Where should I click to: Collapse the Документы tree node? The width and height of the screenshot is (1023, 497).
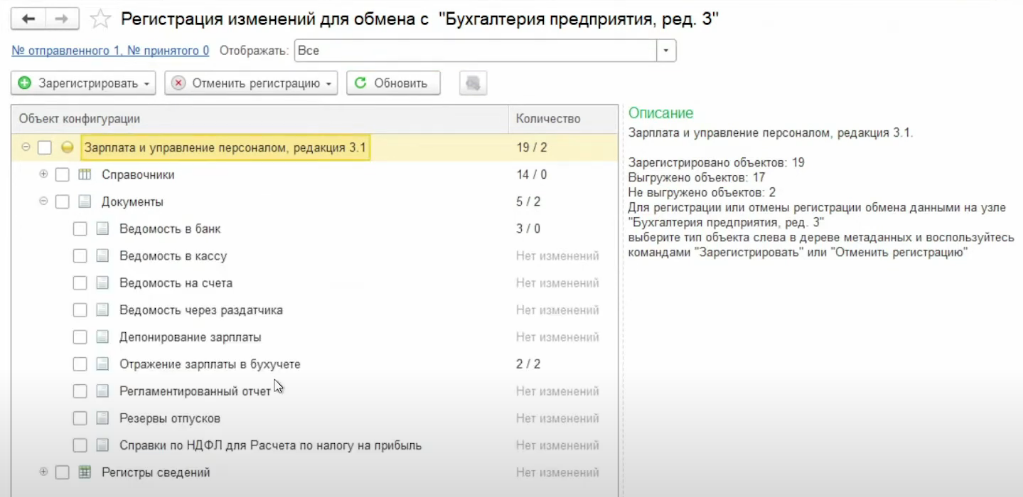tap(44, 202)
